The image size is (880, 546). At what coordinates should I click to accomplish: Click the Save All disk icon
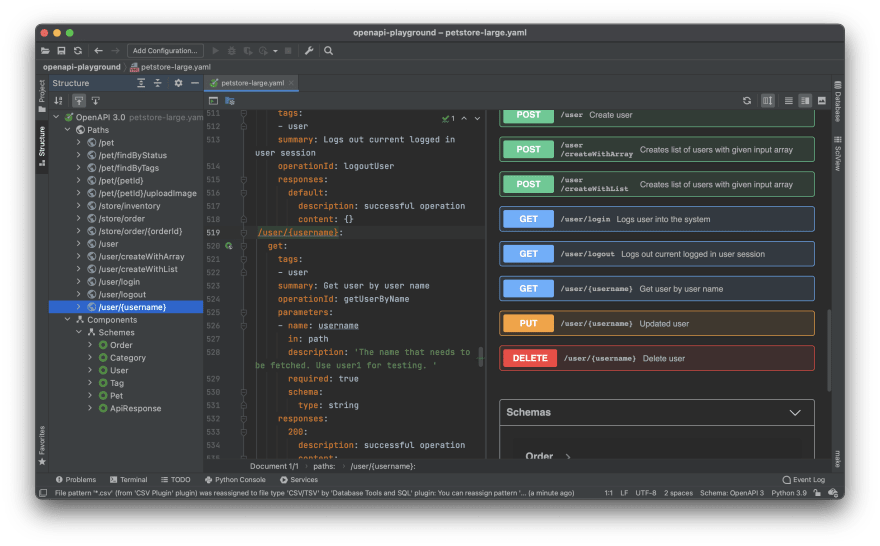click(61, 51)
